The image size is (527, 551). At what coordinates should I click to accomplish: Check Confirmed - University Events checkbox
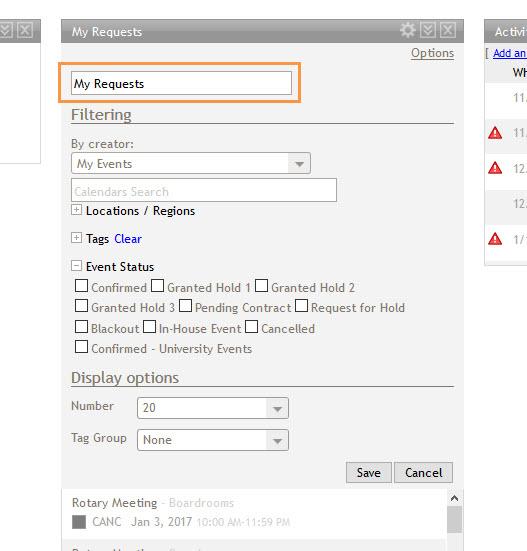(x=82, y=347)
